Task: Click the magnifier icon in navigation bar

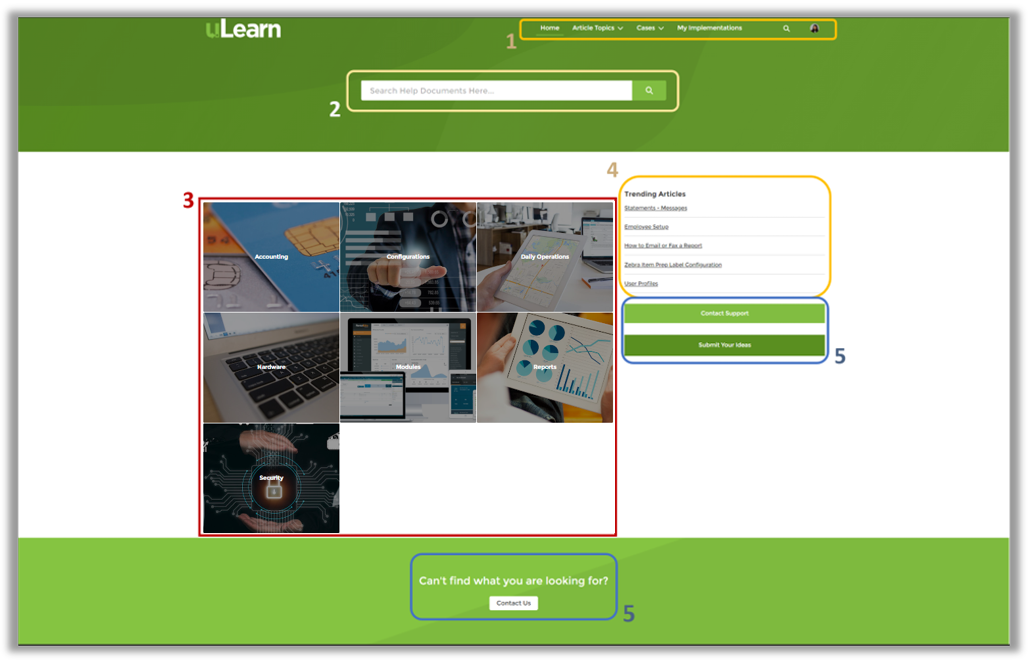Action: (x=786, y=29)
